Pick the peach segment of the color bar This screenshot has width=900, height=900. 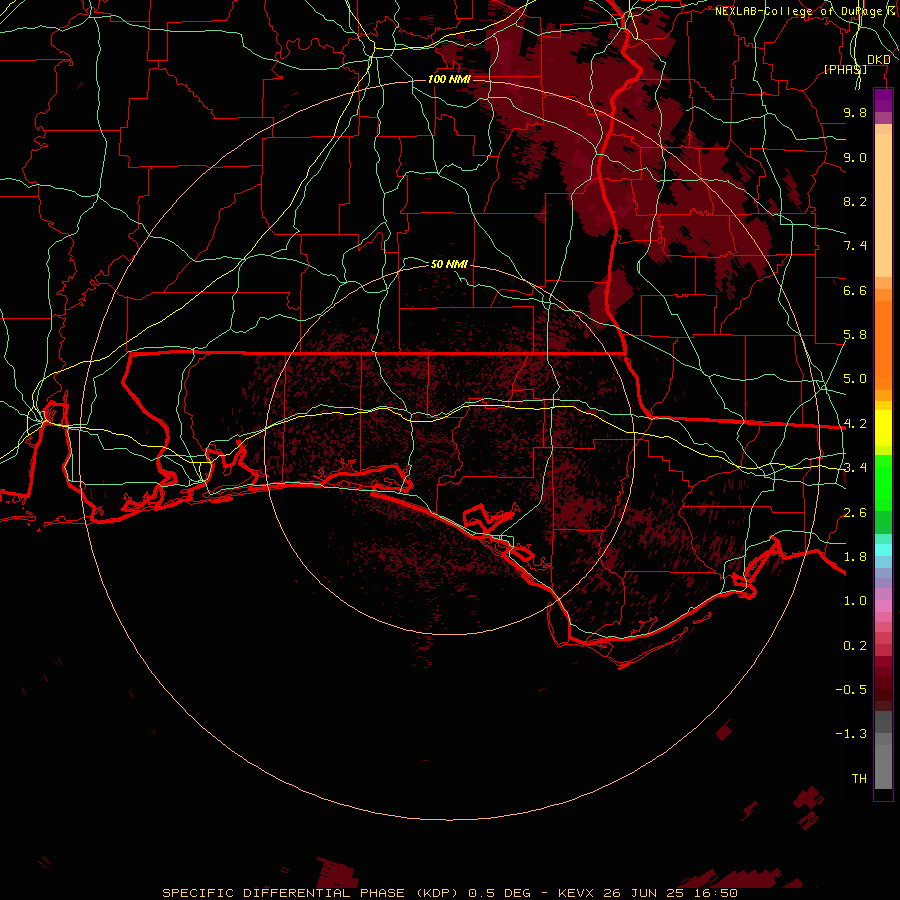[883, 205]
